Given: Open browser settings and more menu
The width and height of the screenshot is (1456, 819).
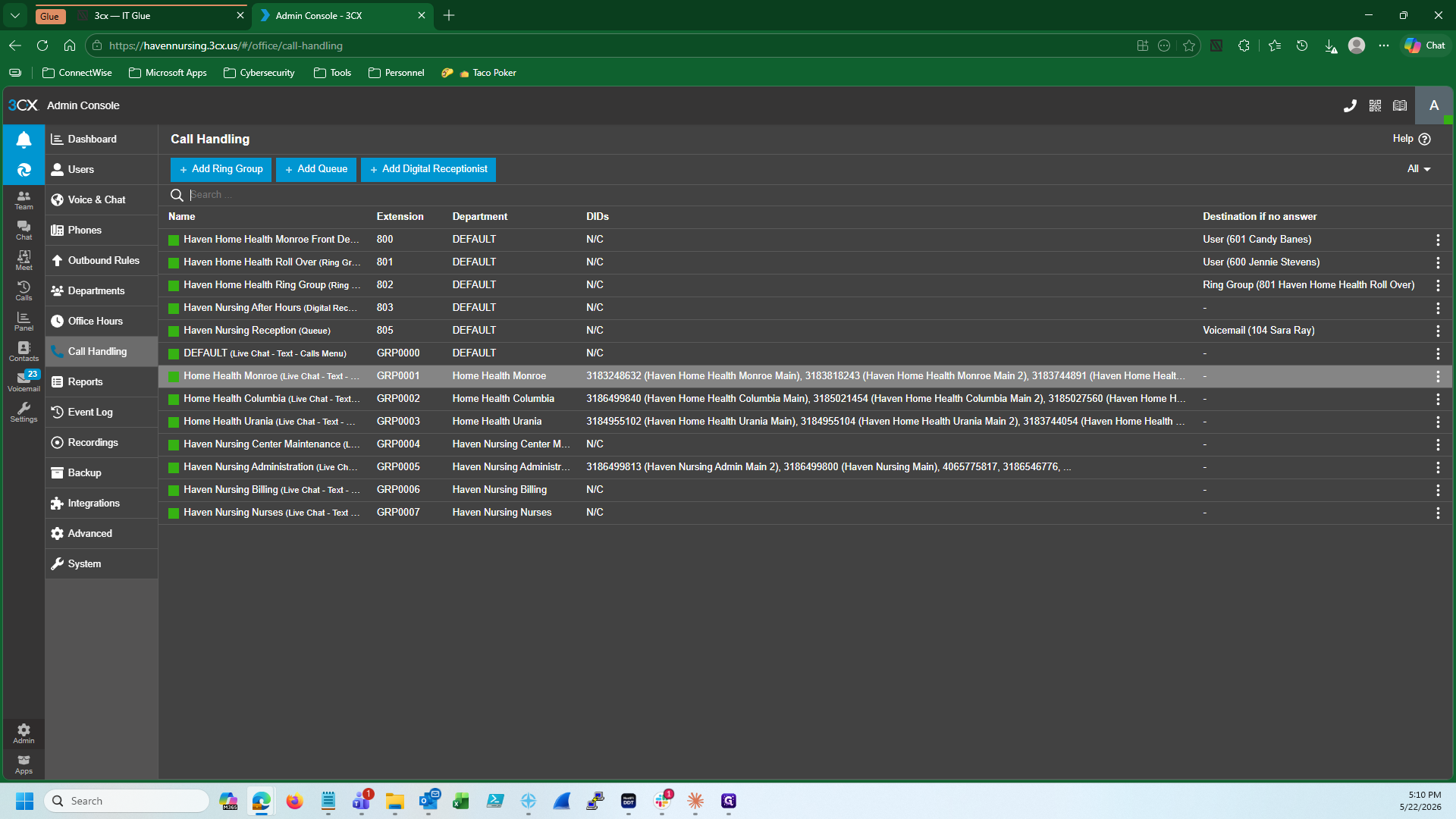Looking at the screenshot, I should click(1384, 45).
